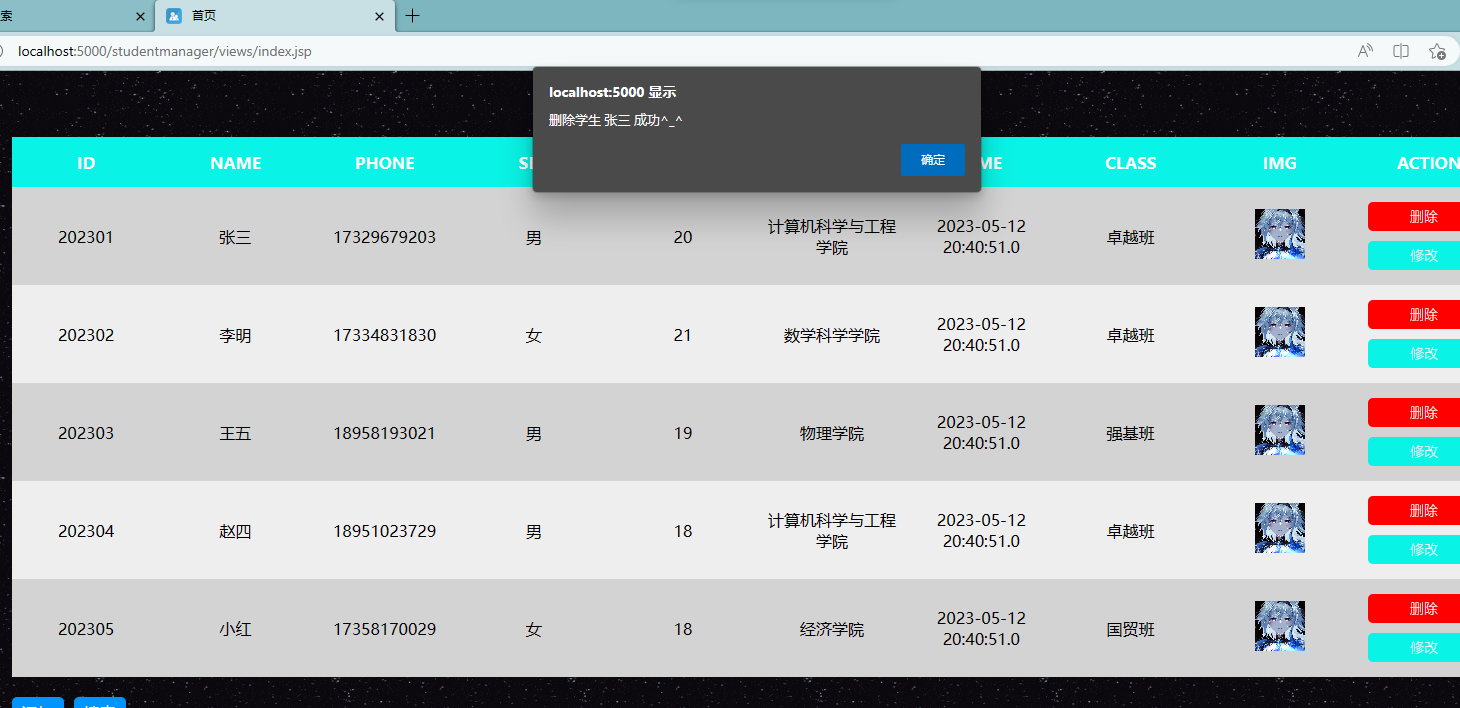Open a new browser tab with plus icon

point(412,16)
